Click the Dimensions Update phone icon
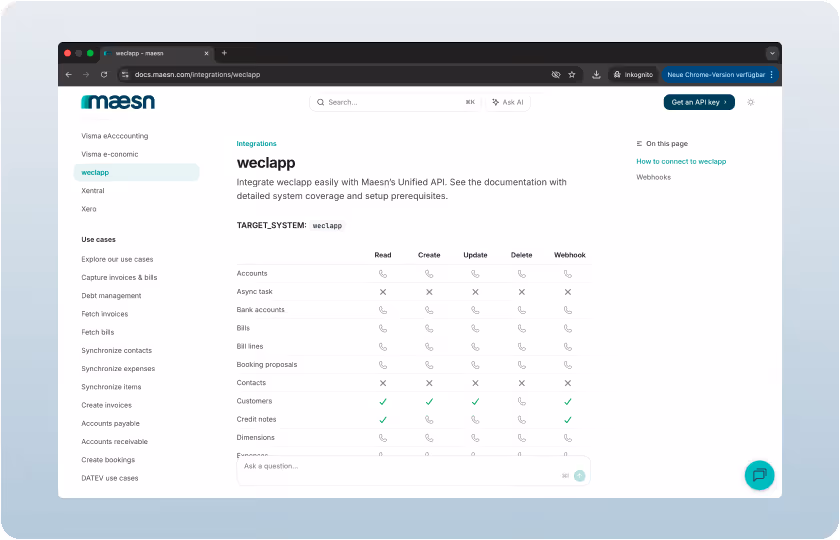840x540 pixels. click(x=475, y=438)
